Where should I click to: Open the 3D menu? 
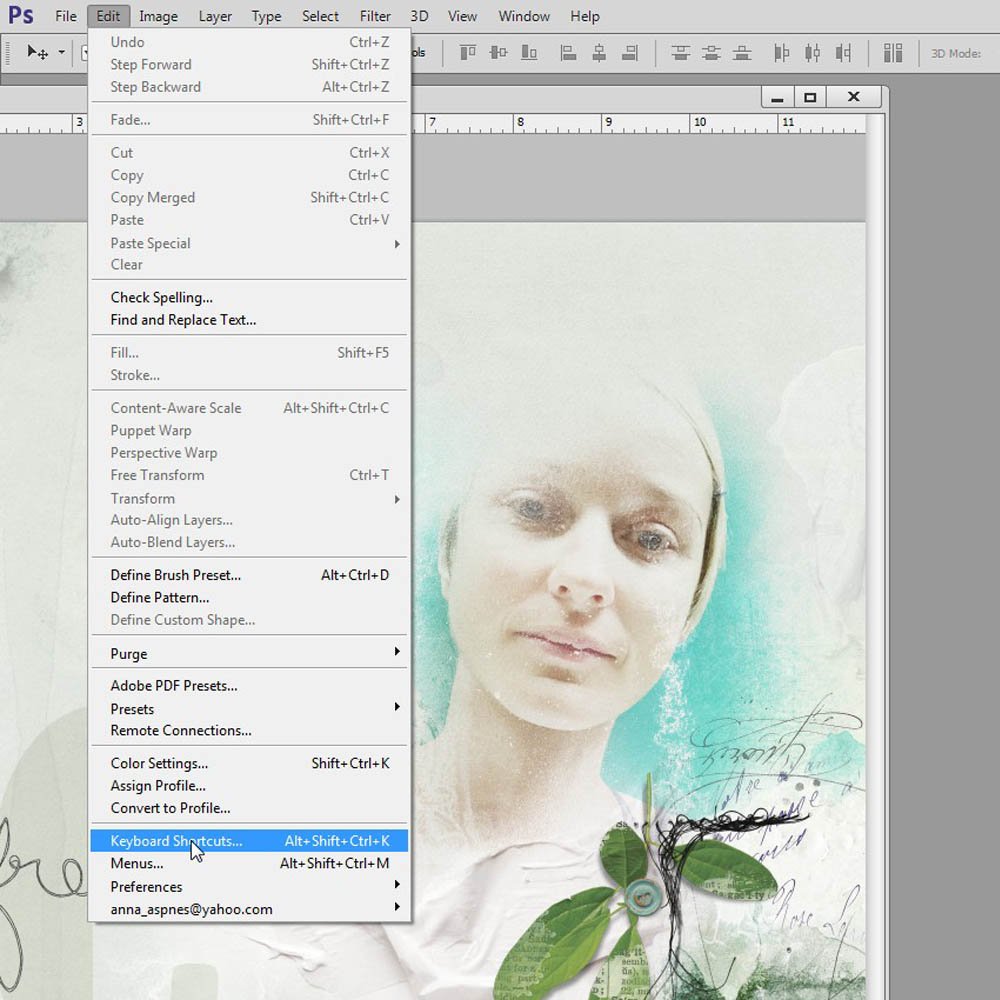[x=419, y=16]
